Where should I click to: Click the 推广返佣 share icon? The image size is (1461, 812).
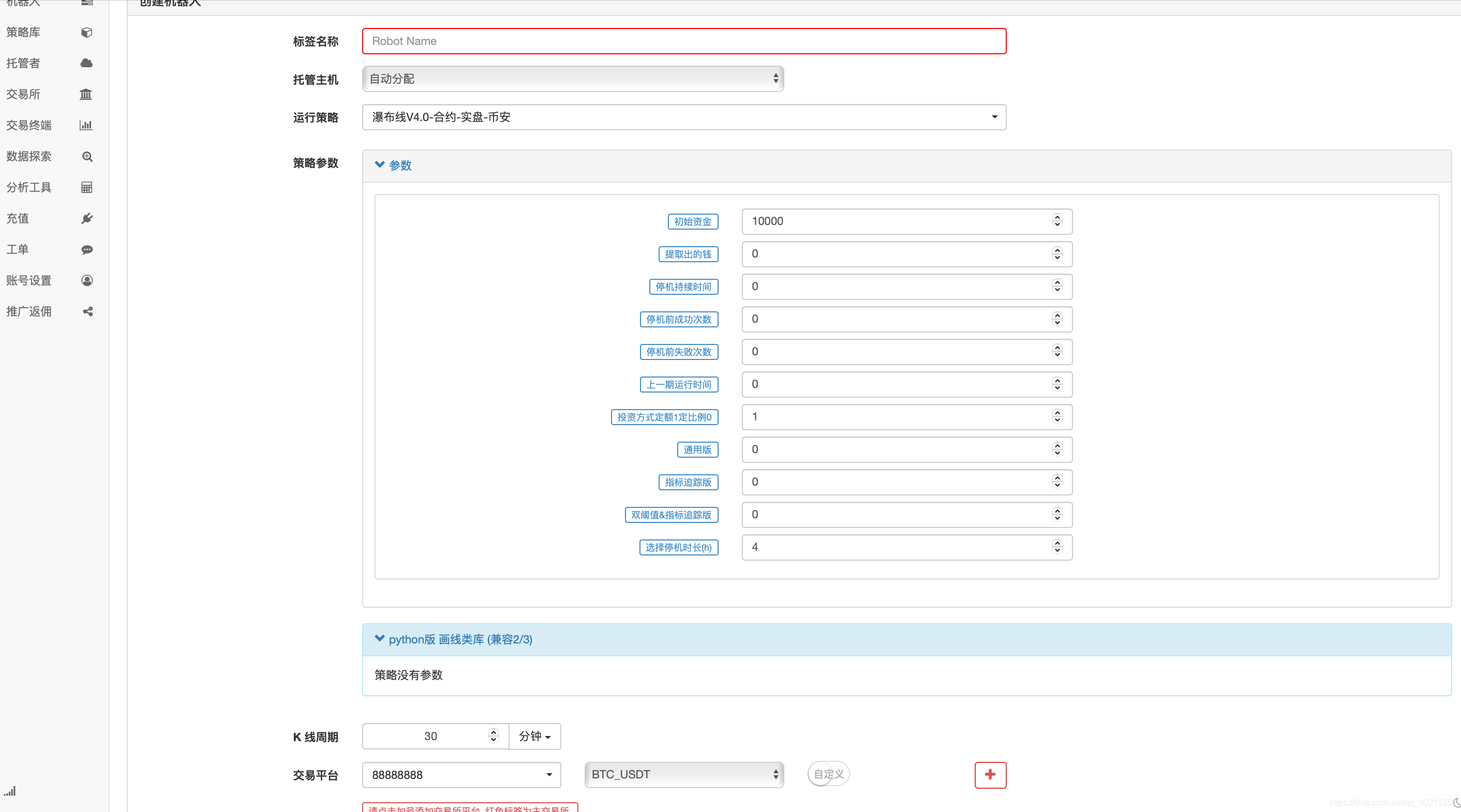pyautogui.click(x=87, y=311)
